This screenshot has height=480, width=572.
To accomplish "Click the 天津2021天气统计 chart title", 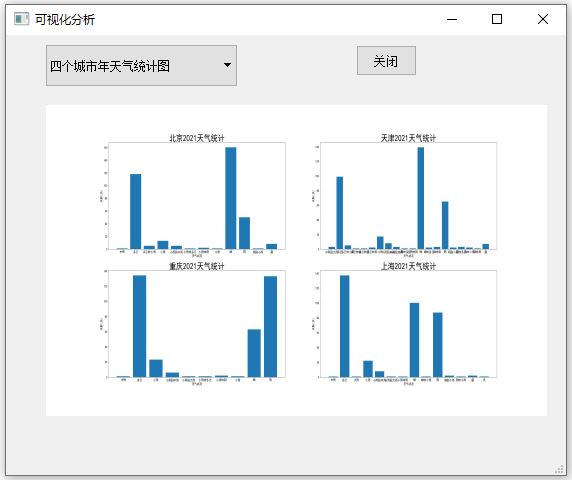I will [x=408, y=138].
